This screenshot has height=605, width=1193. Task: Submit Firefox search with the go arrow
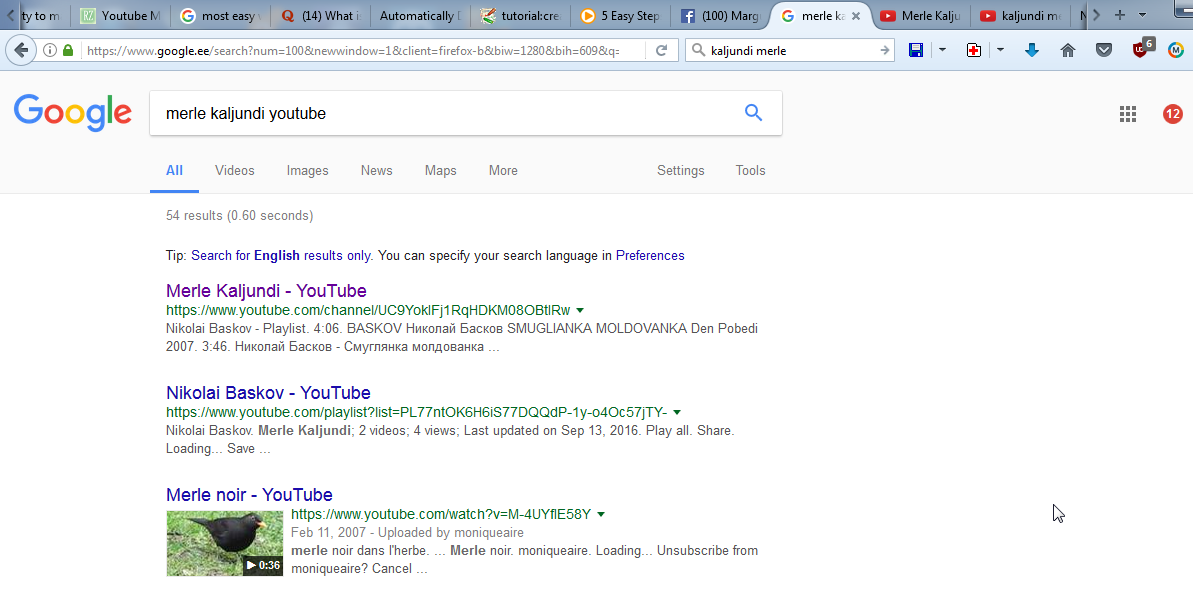pos(884,50)
